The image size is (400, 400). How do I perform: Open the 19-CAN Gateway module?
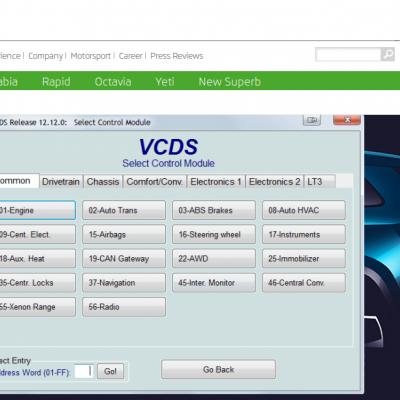(124, 258)
